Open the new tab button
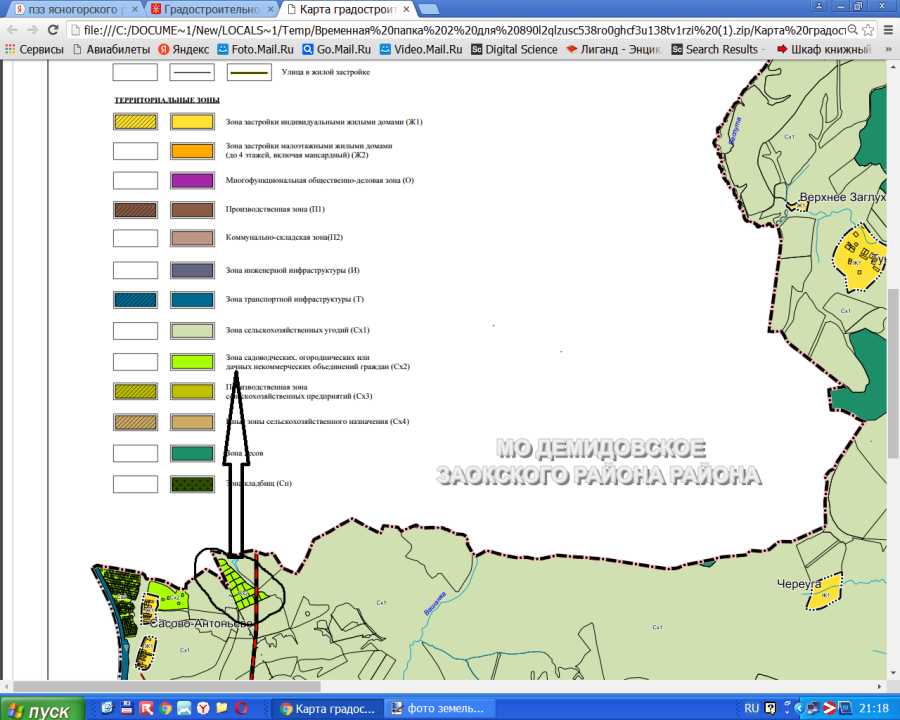The image size is (900, 720). pos(428,9)
